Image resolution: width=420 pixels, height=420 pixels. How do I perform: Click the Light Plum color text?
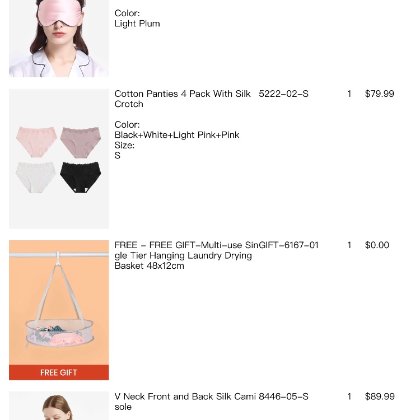[x=137, y=24]
